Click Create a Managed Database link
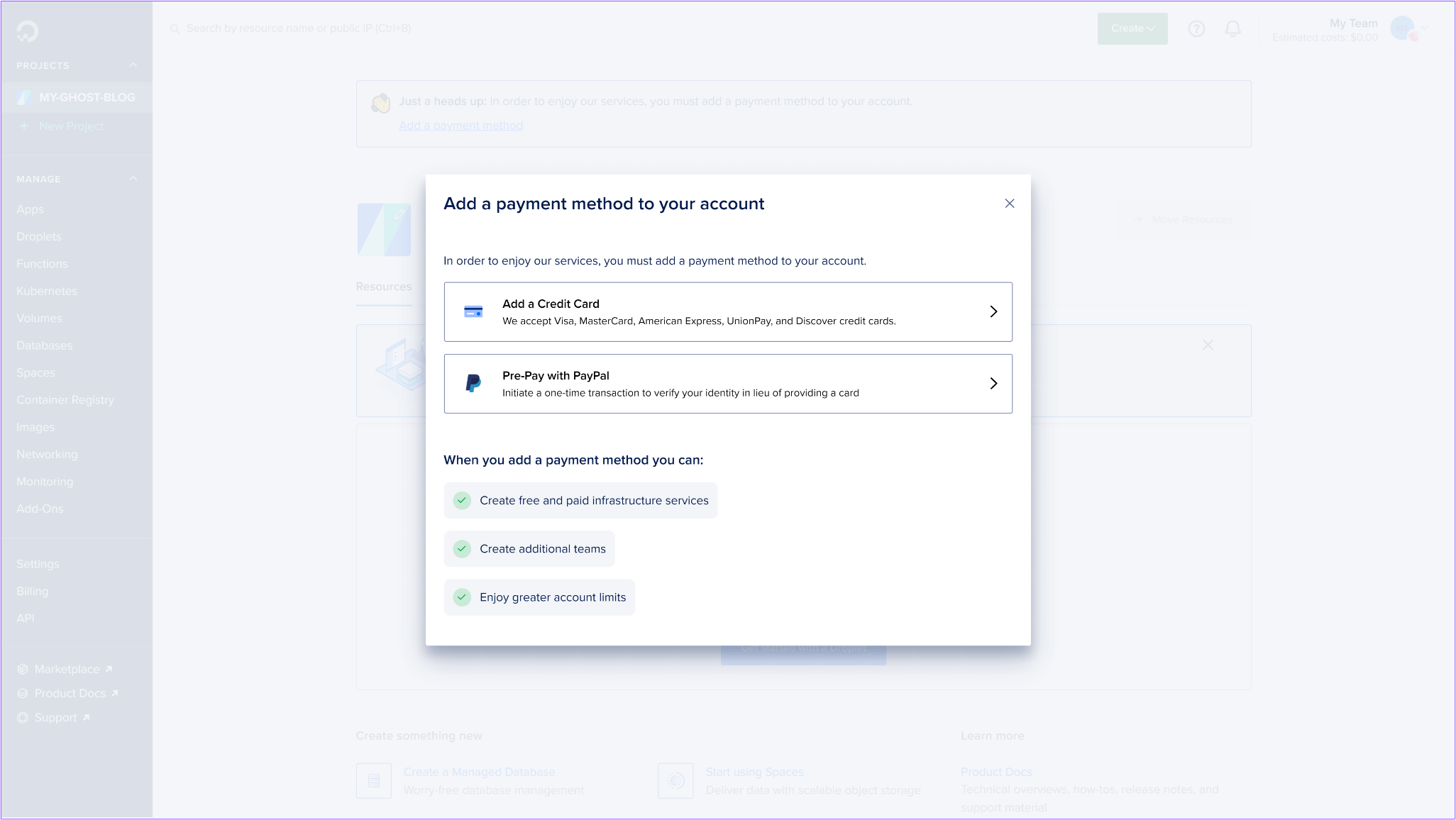 (479, 772)
